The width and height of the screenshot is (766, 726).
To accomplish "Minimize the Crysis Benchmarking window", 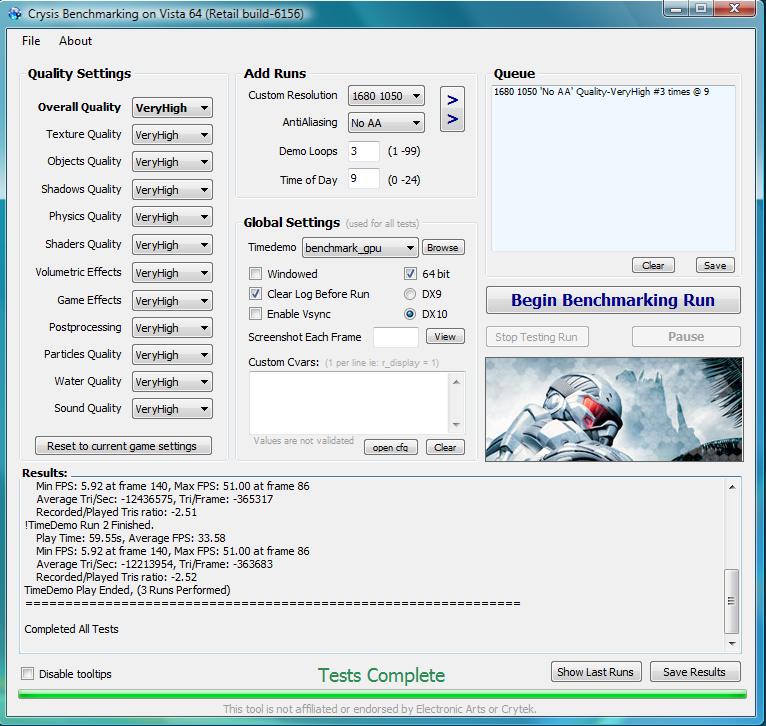I will click(677, 8).
